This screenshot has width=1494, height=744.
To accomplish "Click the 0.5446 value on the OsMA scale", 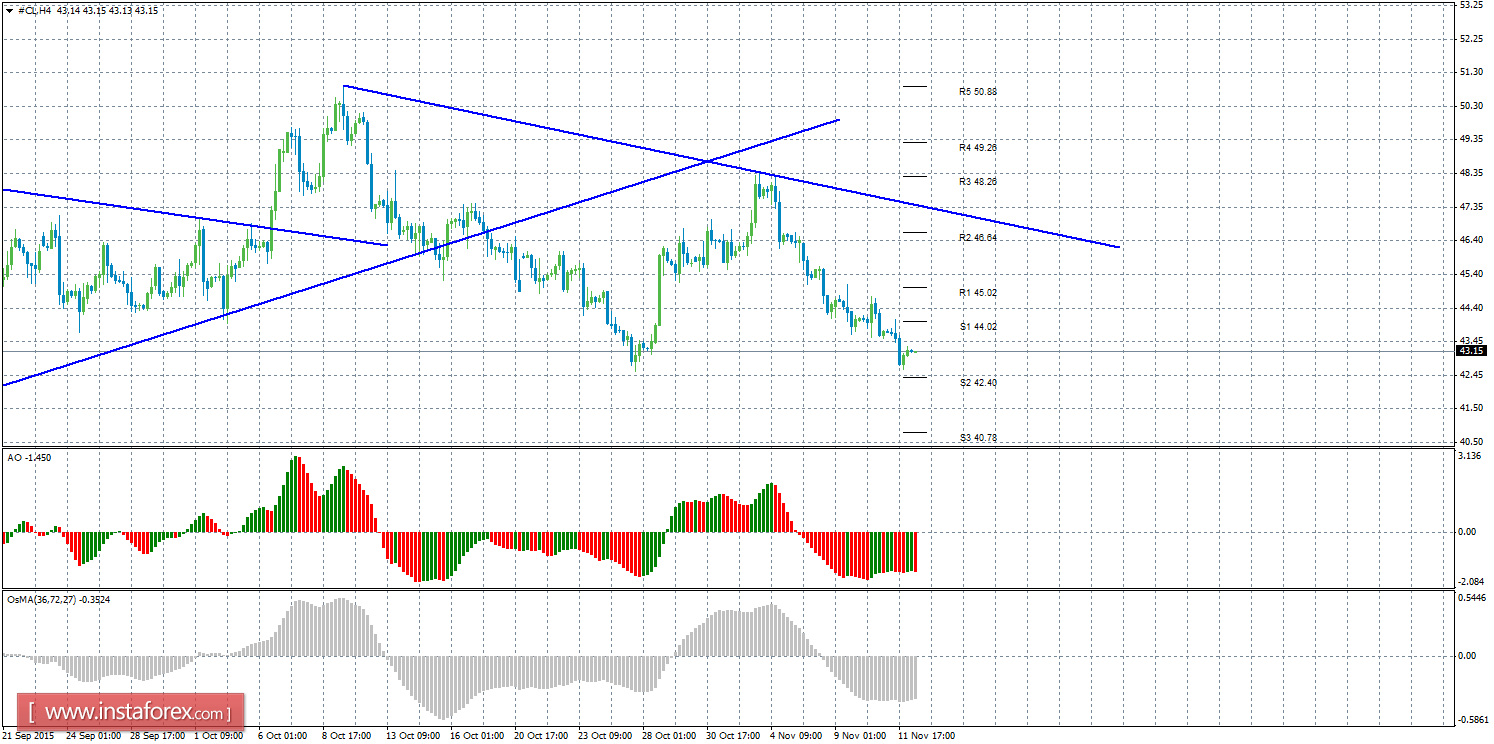I will point(1472,598).
